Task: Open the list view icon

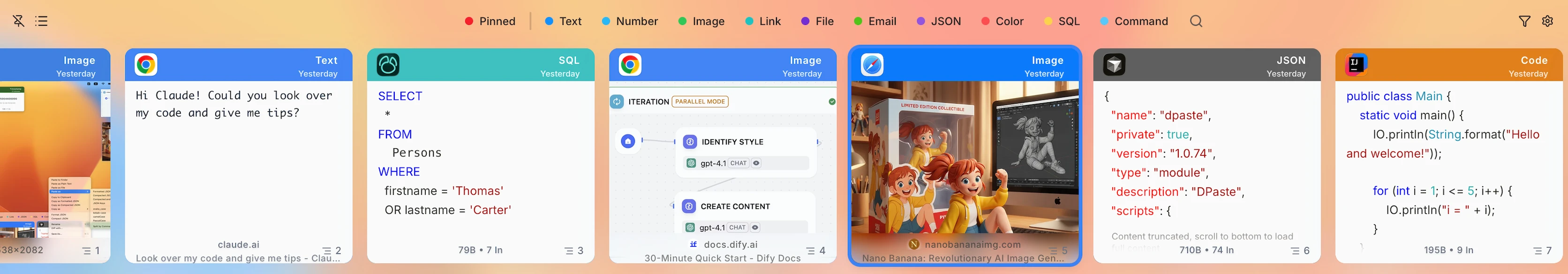Action: (x=41, y=21)
